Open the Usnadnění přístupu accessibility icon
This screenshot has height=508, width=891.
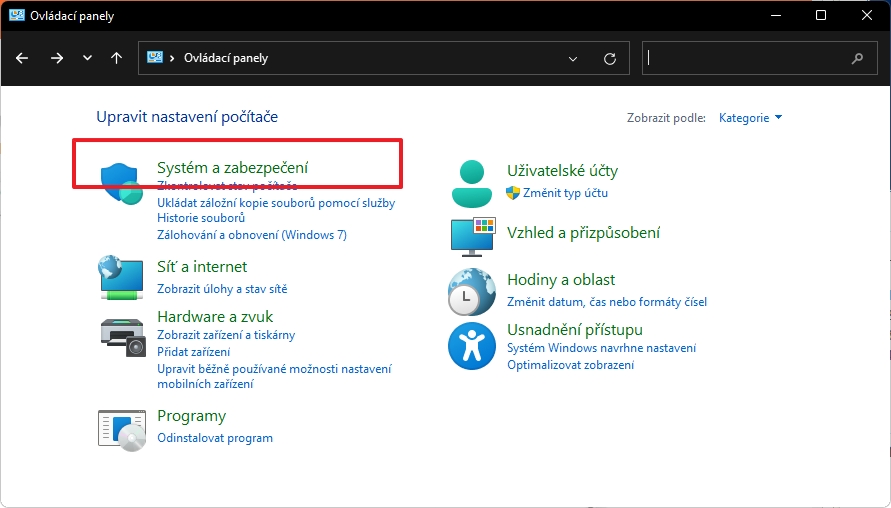point(472,345)
